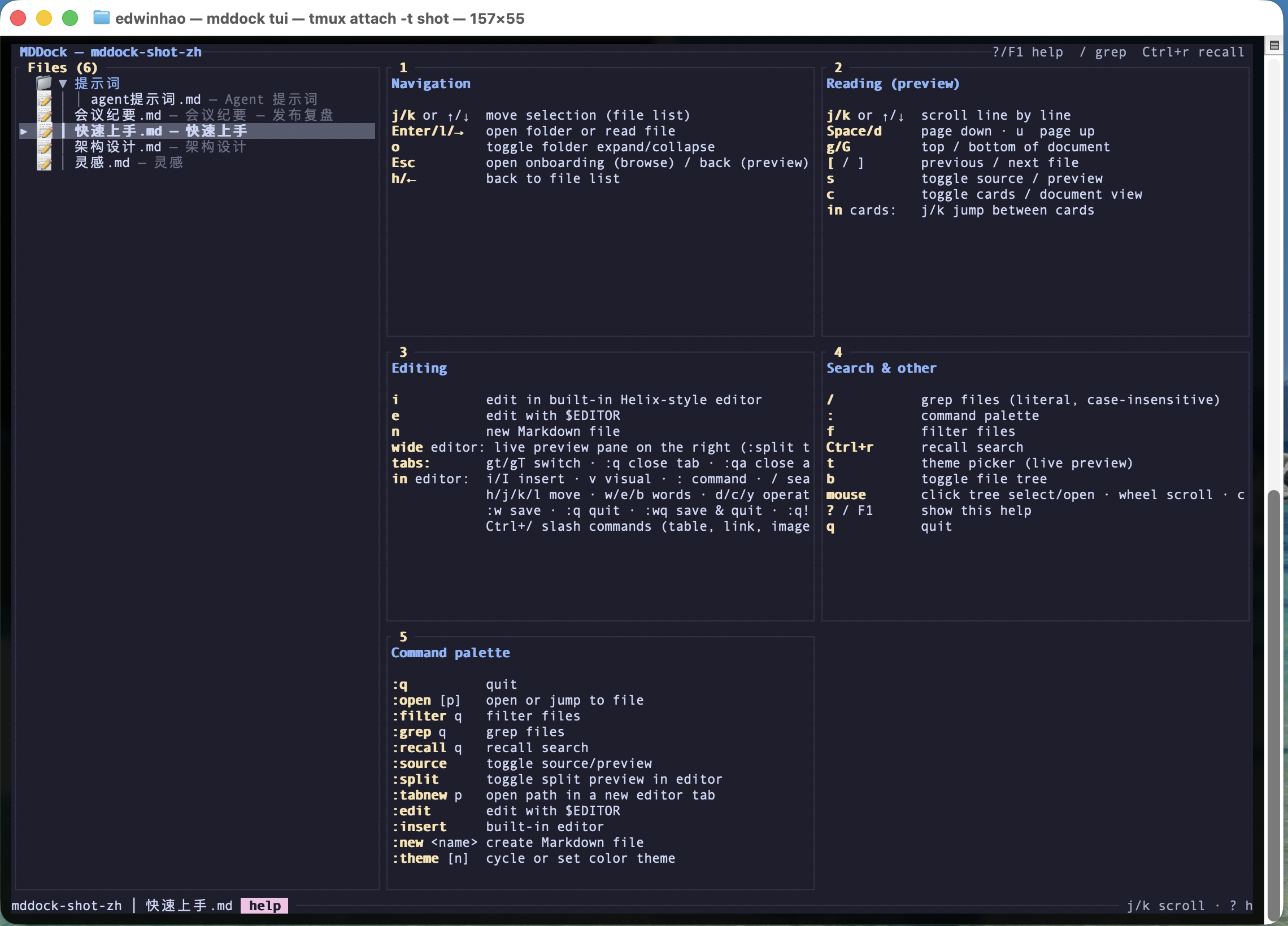
Task: Click the Editing card heading
Action: [419, 368]
